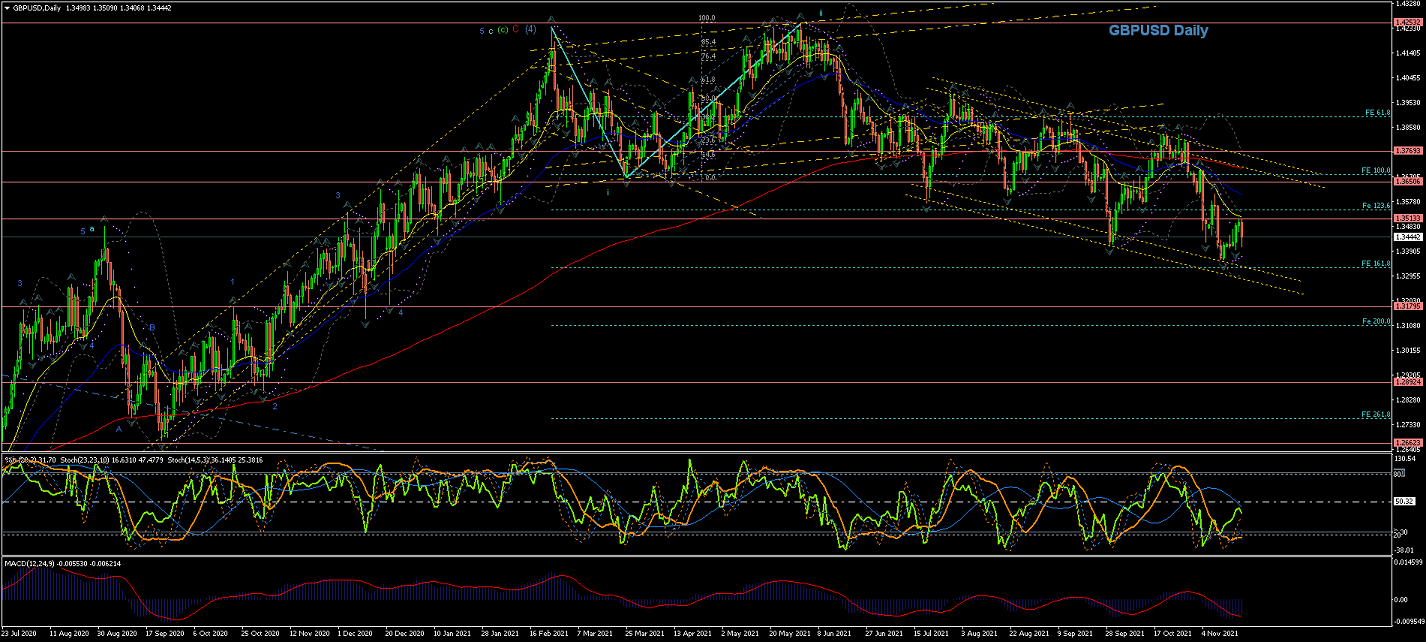Click the 1.41405 price scale value
The width and height of the screenshot is (1426, 642).
1406,53
